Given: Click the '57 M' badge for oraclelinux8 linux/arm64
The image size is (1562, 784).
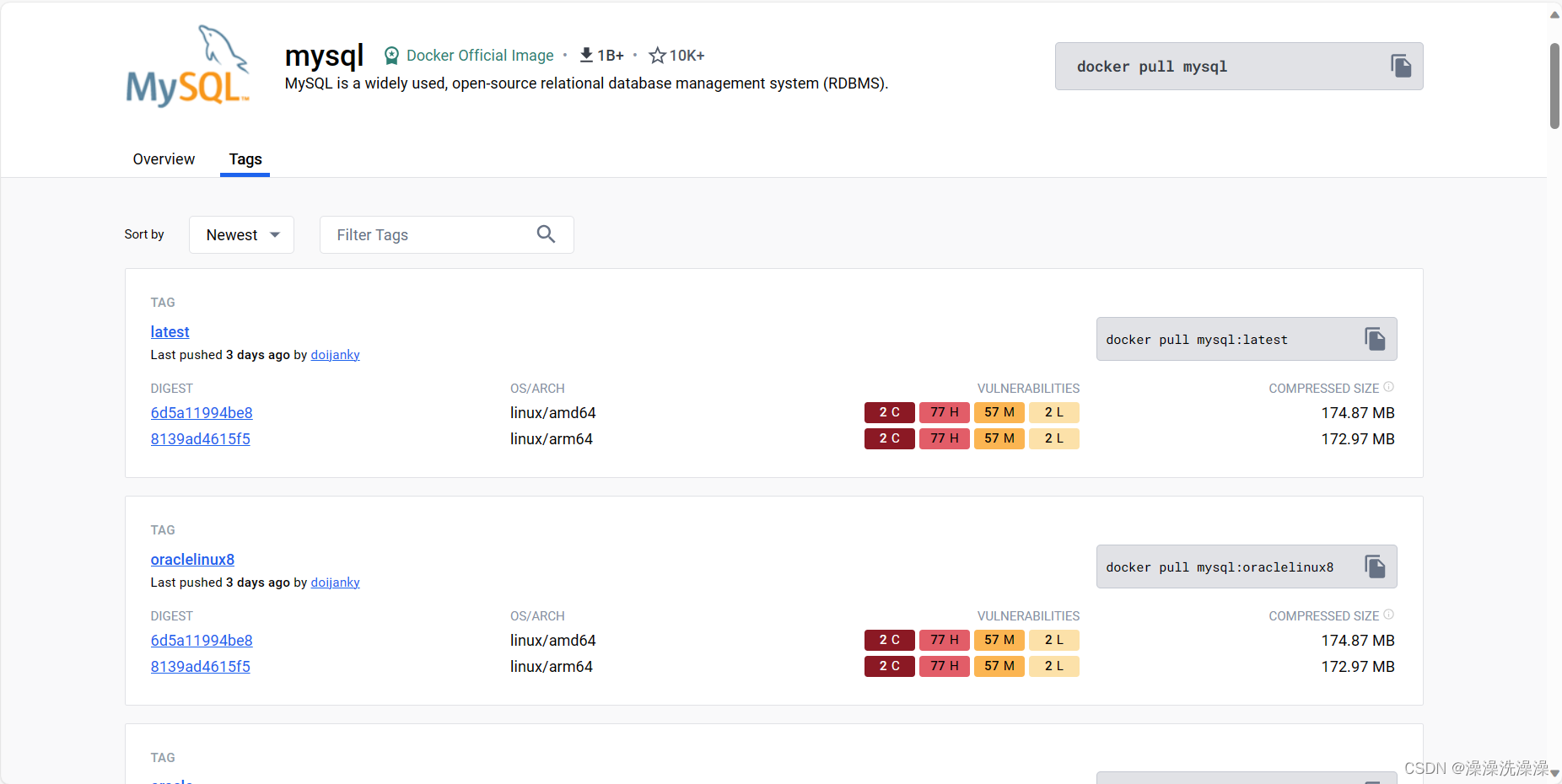Looking at the screenshot, I should [x=999, y=666].
